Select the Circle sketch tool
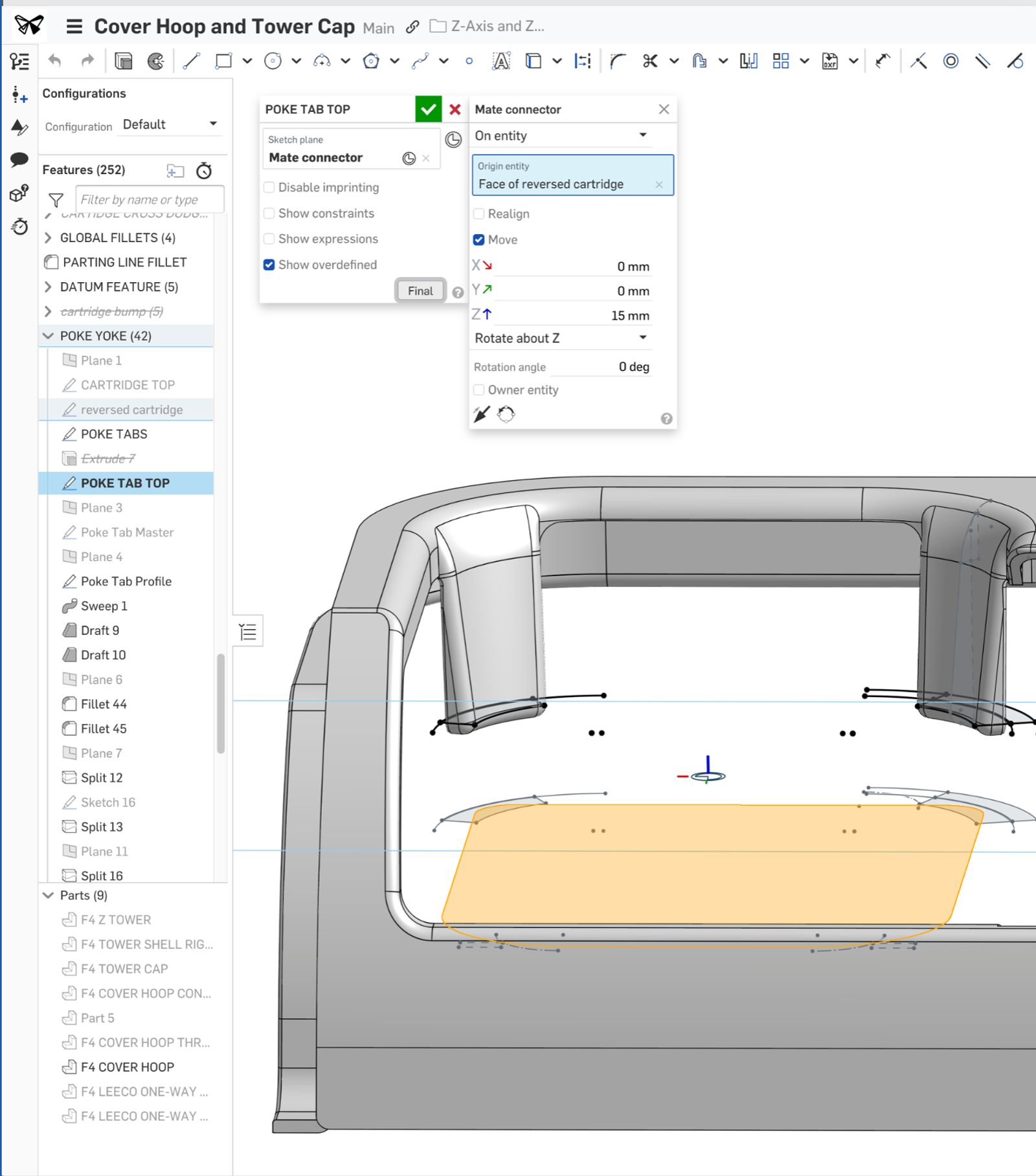 (x=273, y=60)
